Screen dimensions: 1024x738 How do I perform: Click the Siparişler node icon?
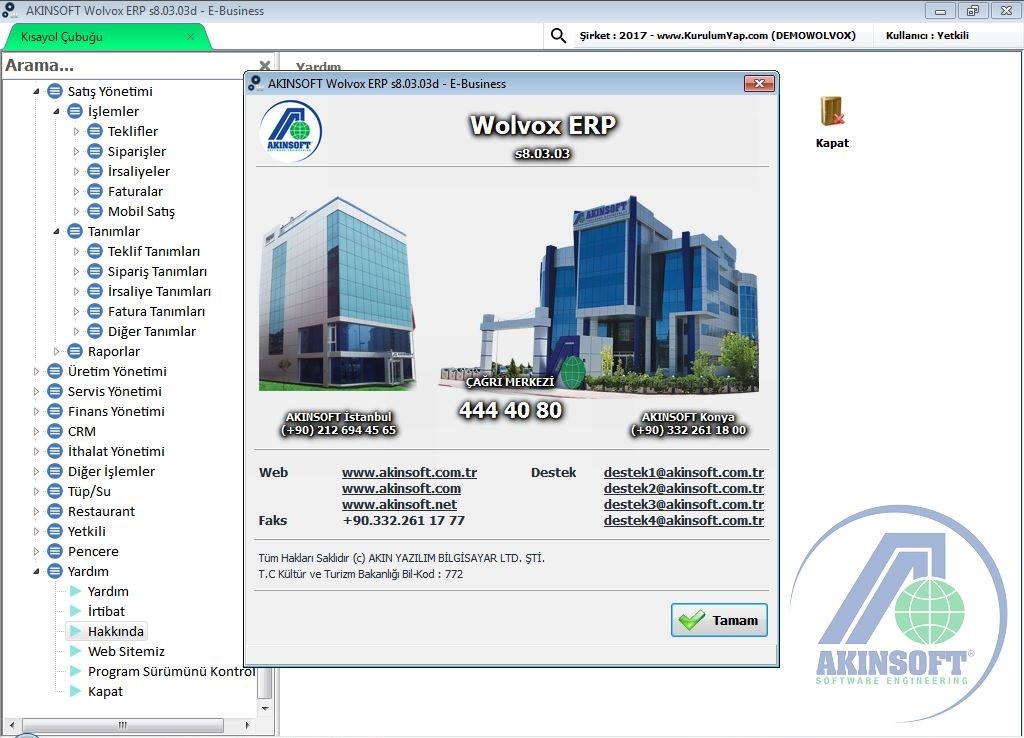(x=95, y=152)
